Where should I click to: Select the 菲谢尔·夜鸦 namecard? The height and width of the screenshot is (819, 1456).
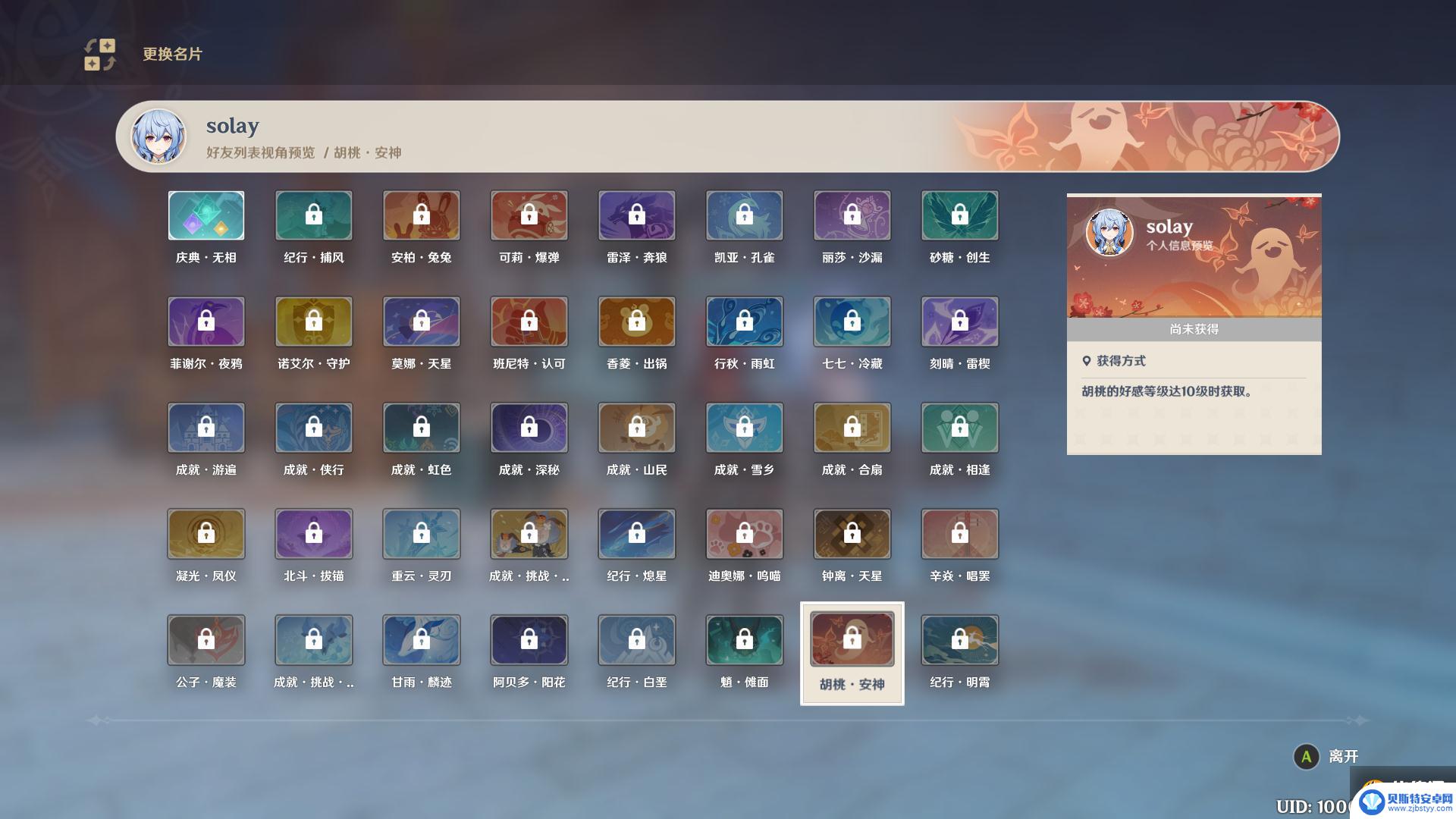206,322
